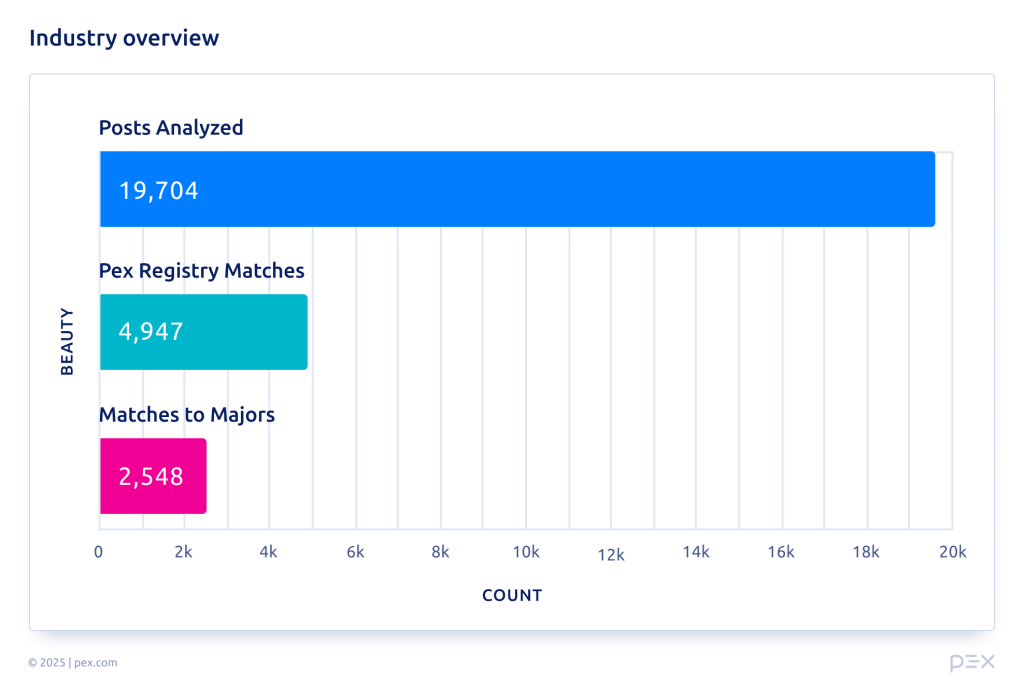Screen dimensions: 1024x690
Task: Click the PEX logo in the footer
Action: [971, 662]
